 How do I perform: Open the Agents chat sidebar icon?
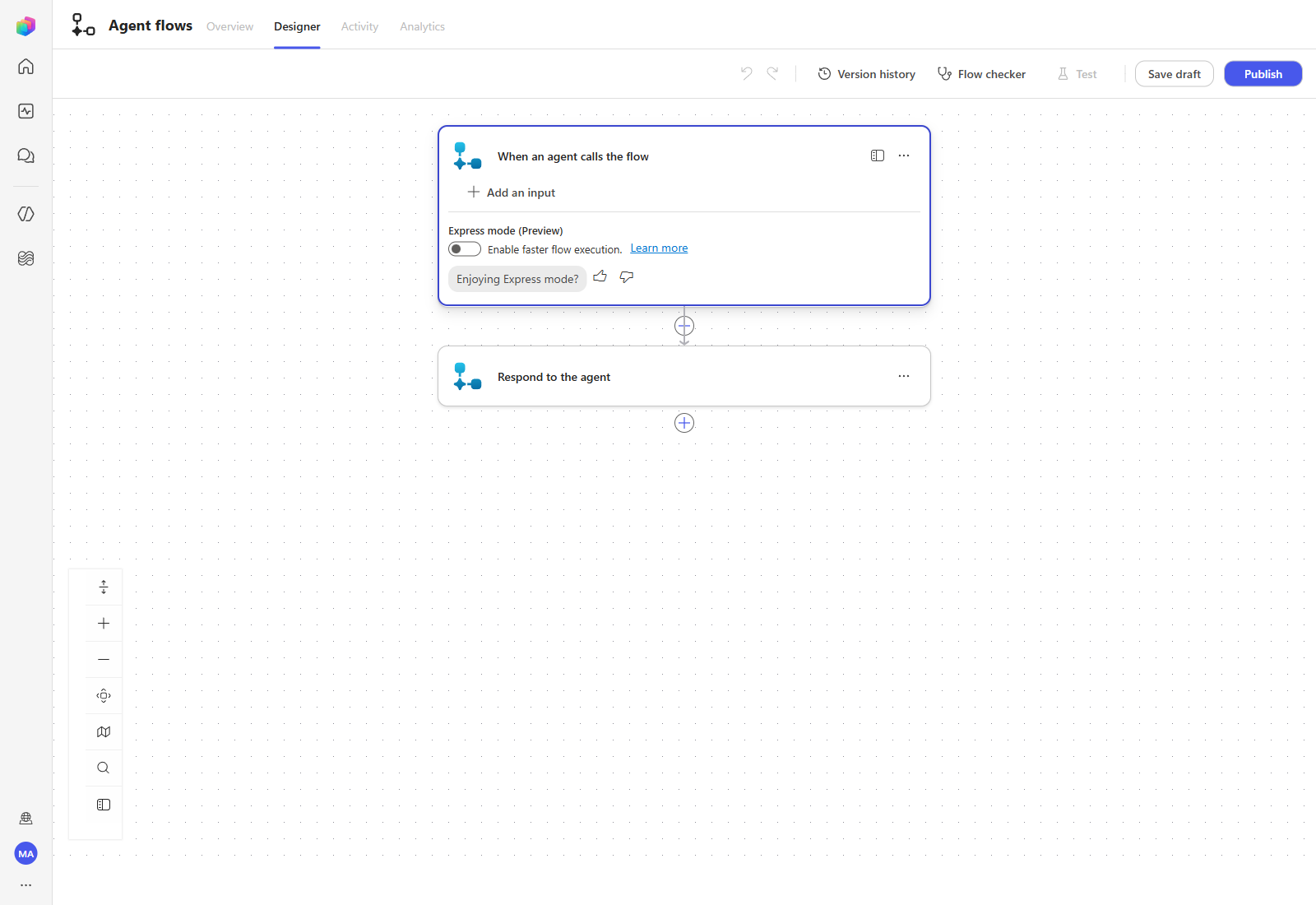25,155
